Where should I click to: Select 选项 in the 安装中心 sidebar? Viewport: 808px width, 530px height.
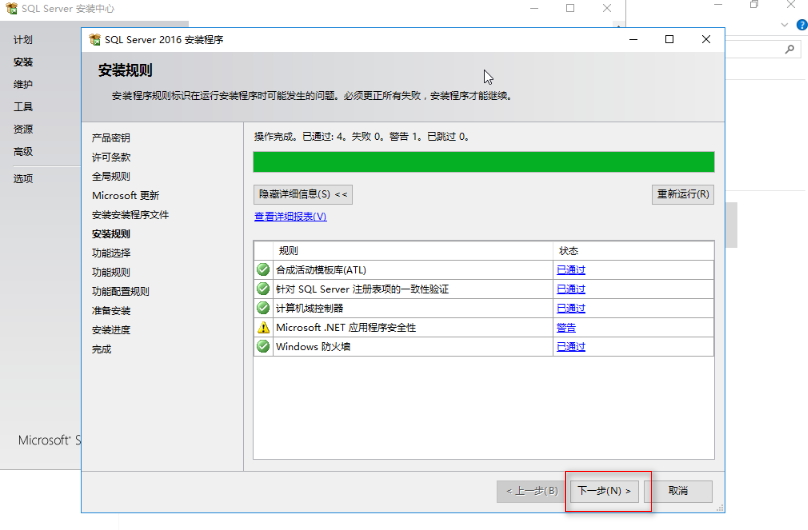click(x=23, y=178)
